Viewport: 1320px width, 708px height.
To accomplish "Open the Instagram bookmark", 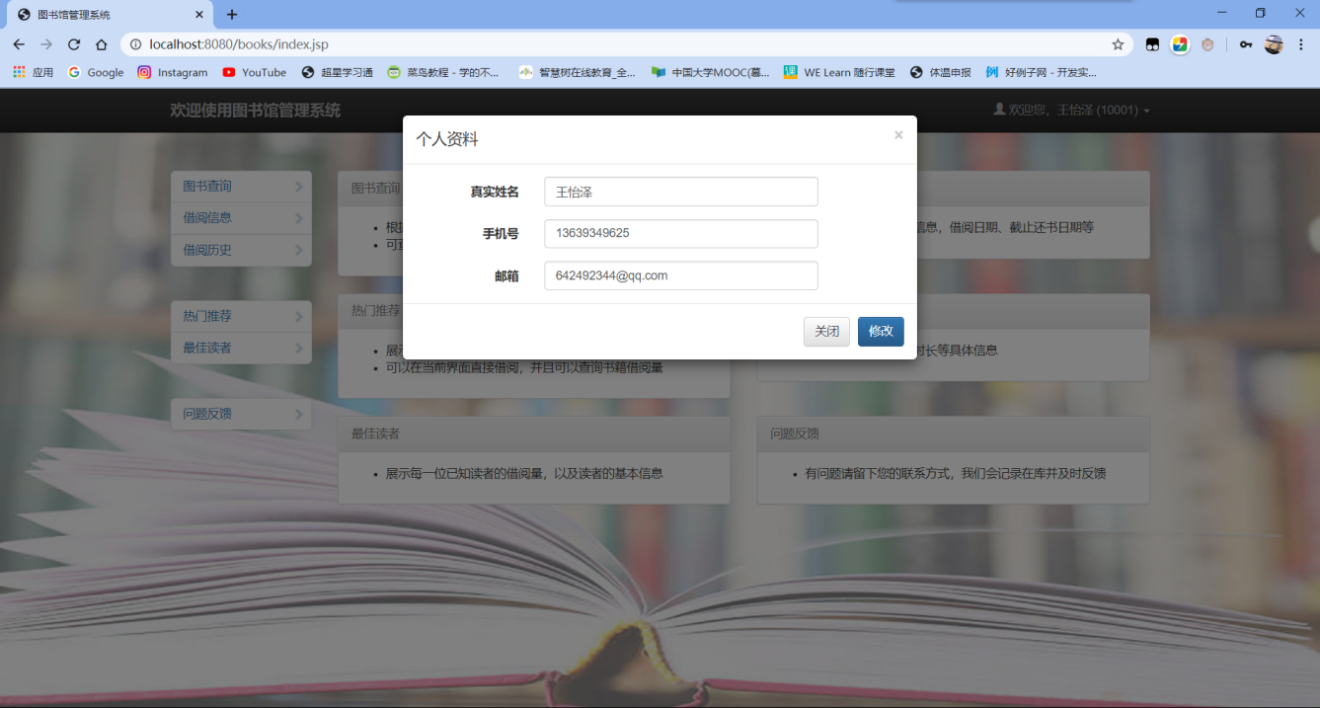I will [x=172, y=72].
